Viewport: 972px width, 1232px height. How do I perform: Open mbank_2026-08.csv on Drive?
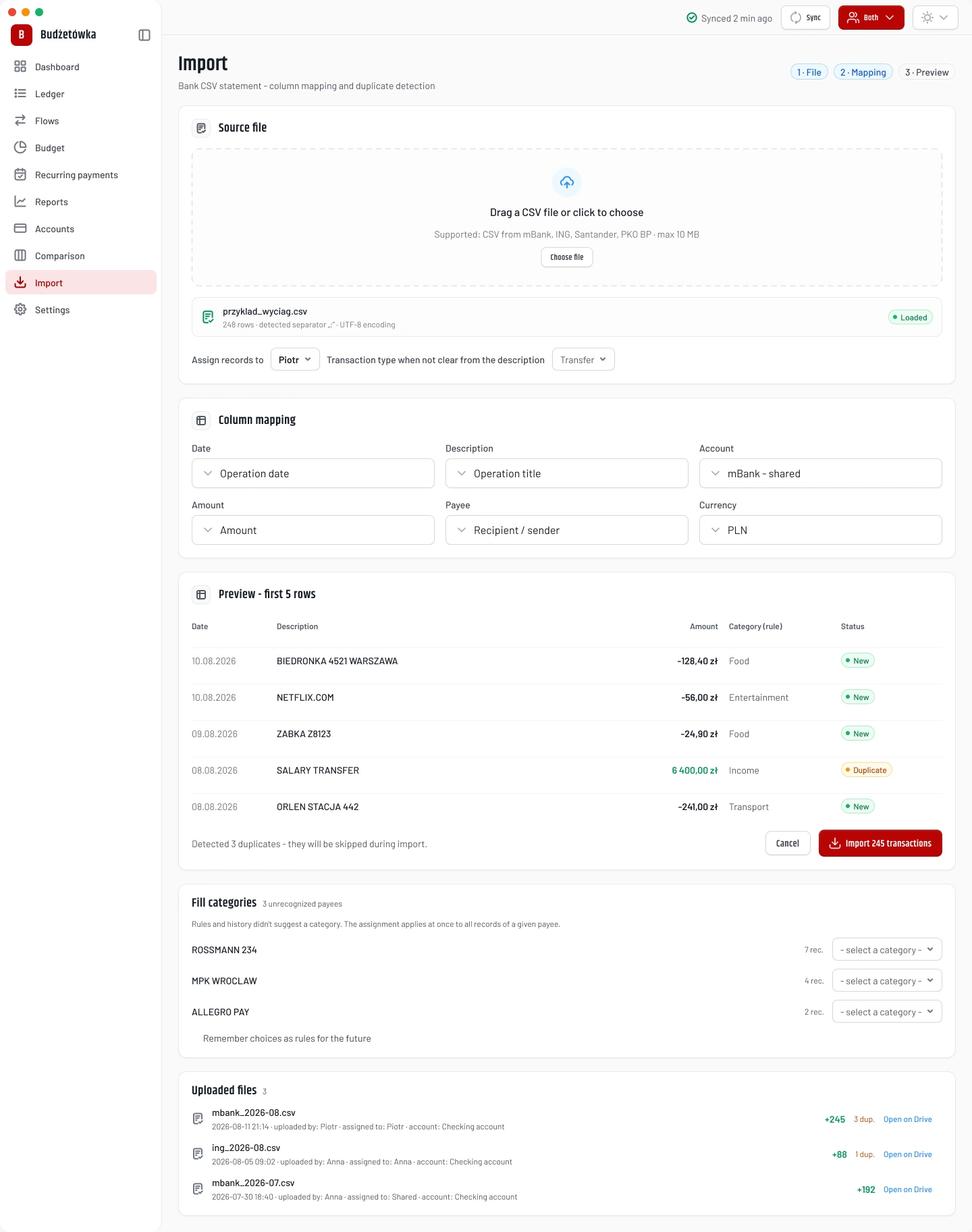click(x=907, y=1119)
